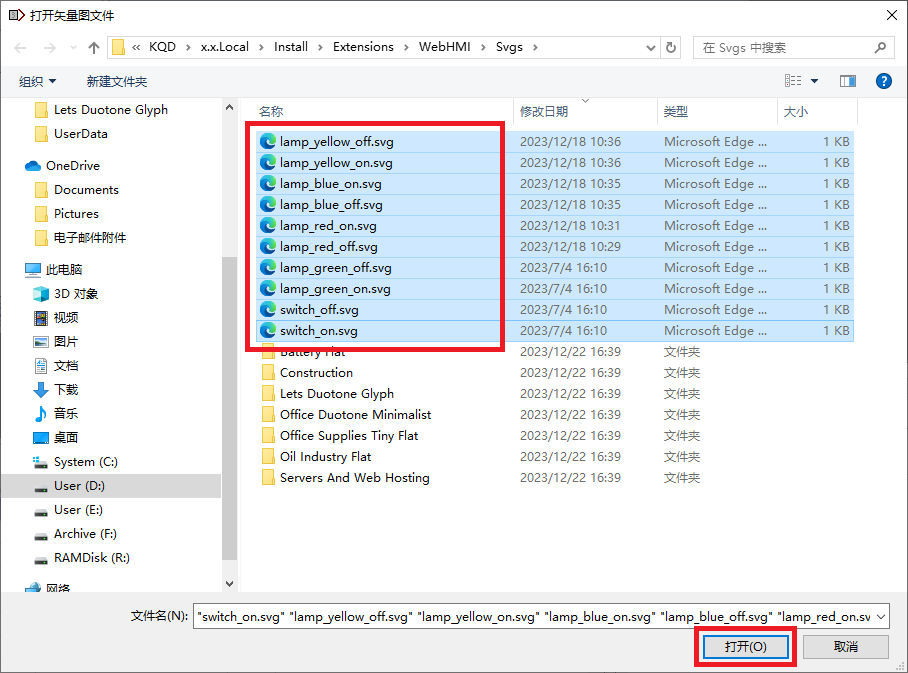
Task: Click the Forward navigation arrow
Action: [50, 47]
